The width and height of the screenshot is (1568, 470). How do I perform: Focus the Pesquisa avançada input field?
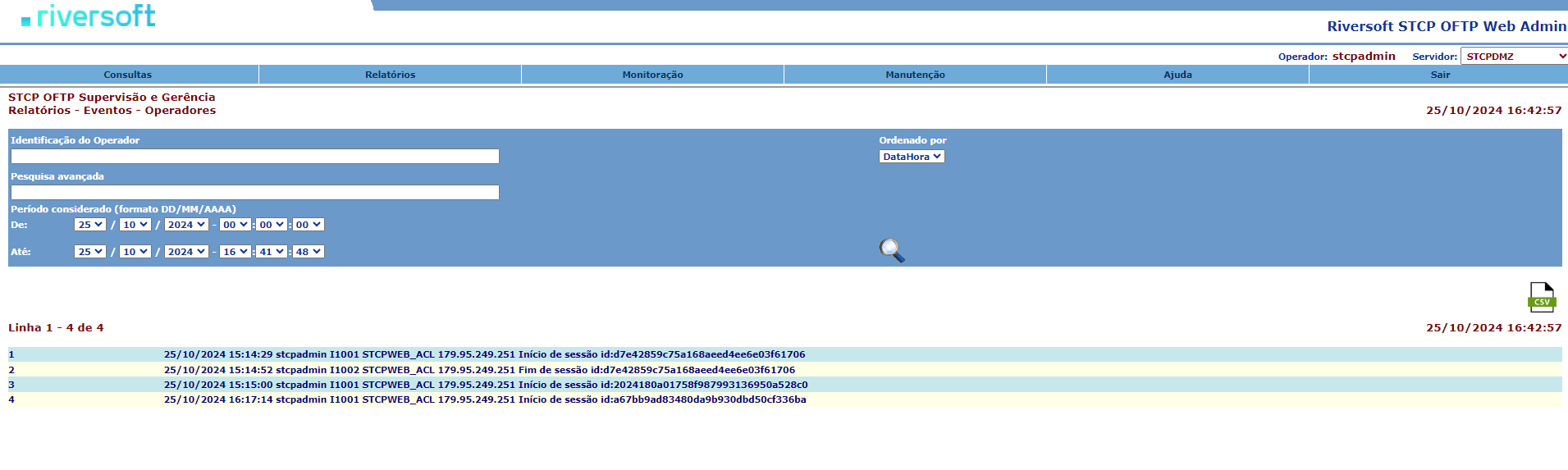(255, 192)
